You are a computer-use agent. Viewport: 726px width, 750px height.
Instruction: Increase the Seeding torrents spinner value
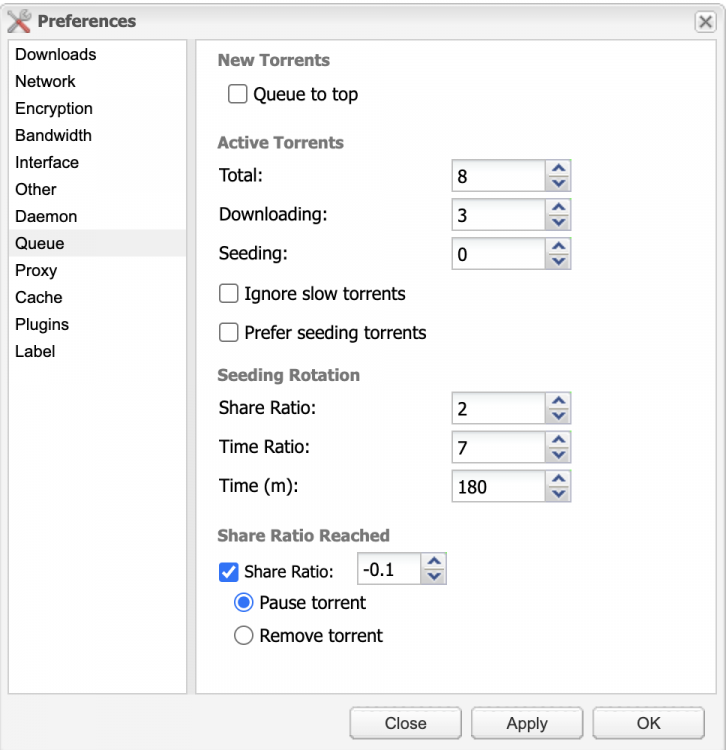click(558, 246)
